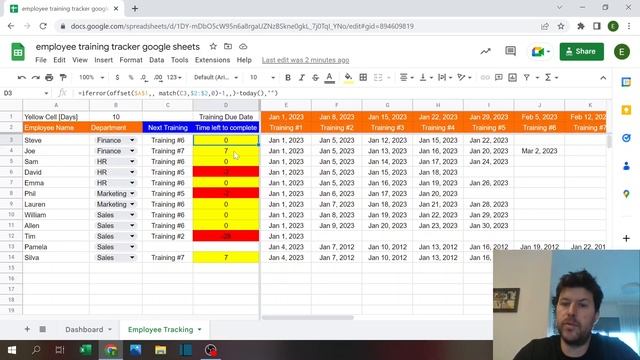The width and height of the screenshot is (640, 360).
Task: Open Employee Tracking tab options arrow
Action: coord(200,330)
